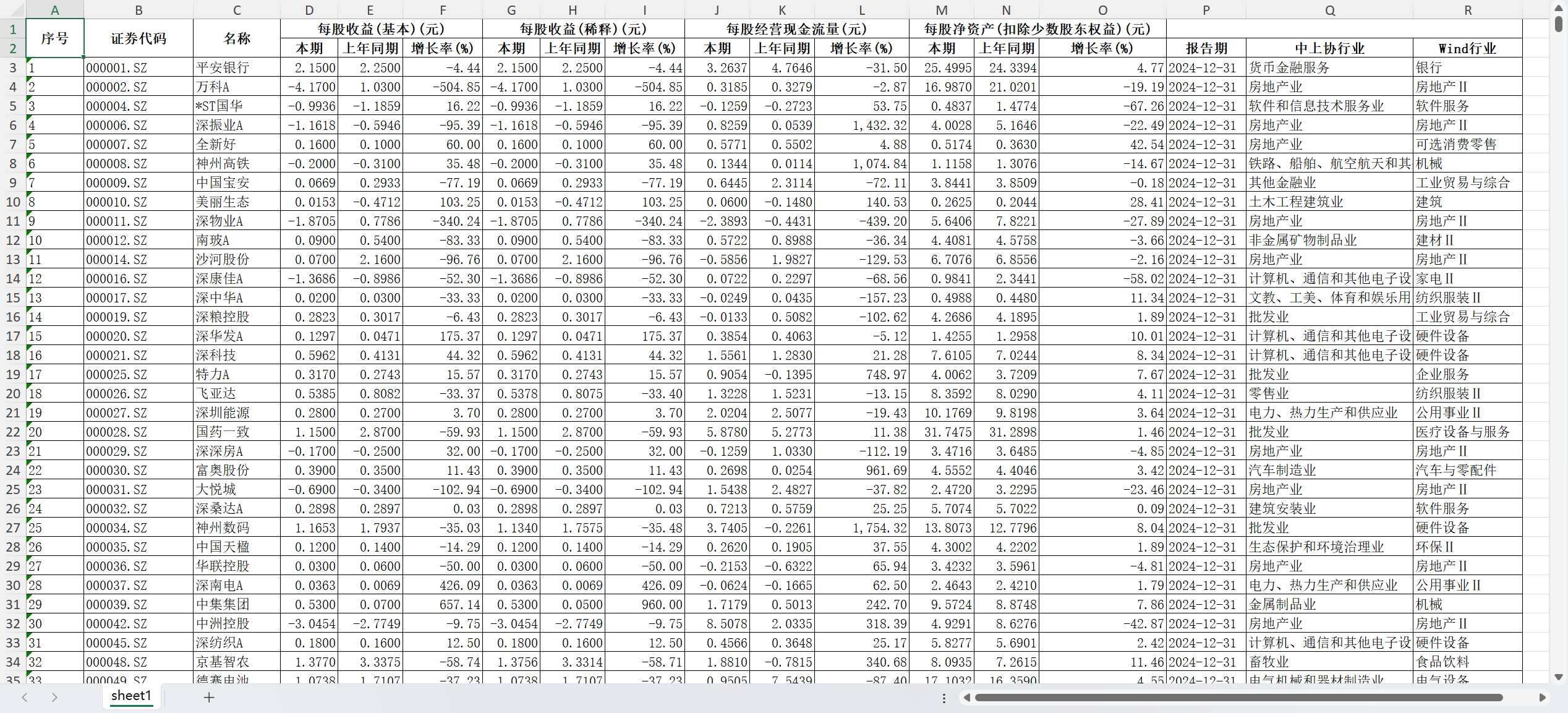The width and height of the screenshot is (1568, 713).
Task: Click the add new sheet plus icon
Action: pos(209,698)
